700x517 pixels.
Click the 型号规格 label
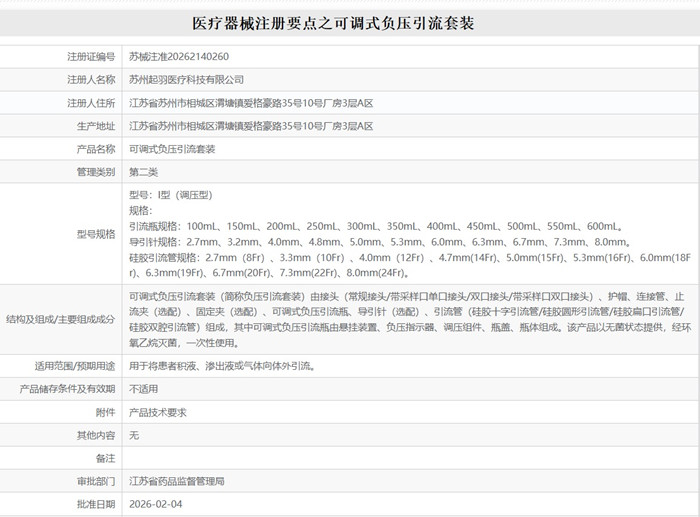point(96,234)
